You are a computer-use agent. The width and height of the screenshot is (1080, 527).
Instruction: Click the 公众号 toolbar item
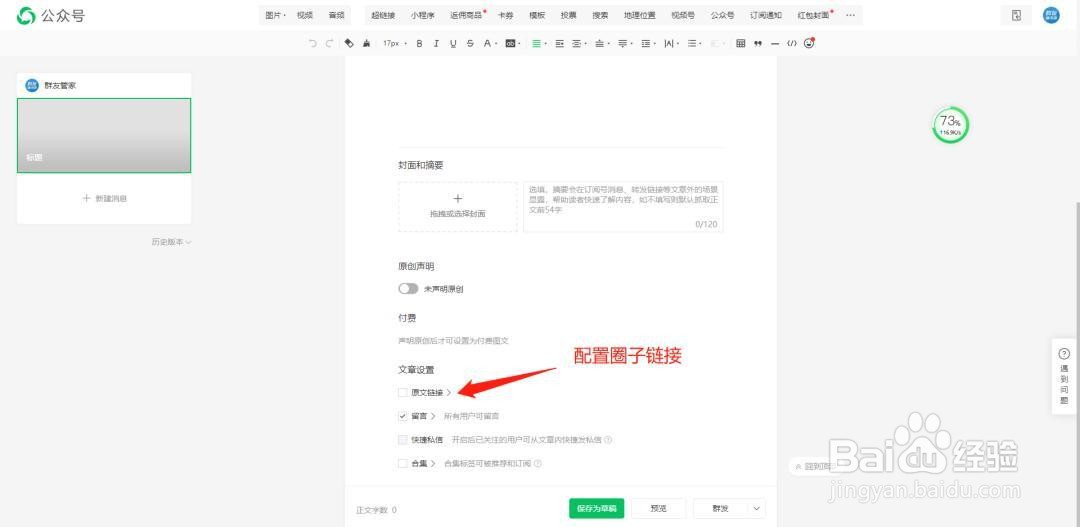pos(722,15)
